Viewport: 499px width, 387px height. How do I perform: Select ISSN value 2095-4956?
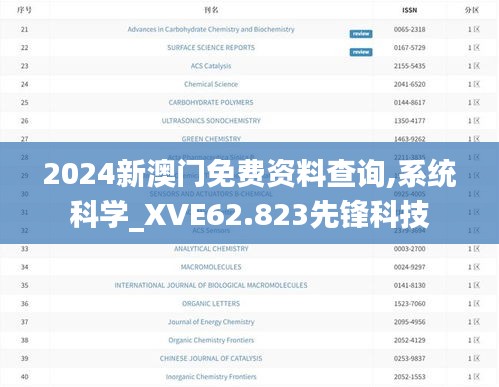[x=409, y=322]
